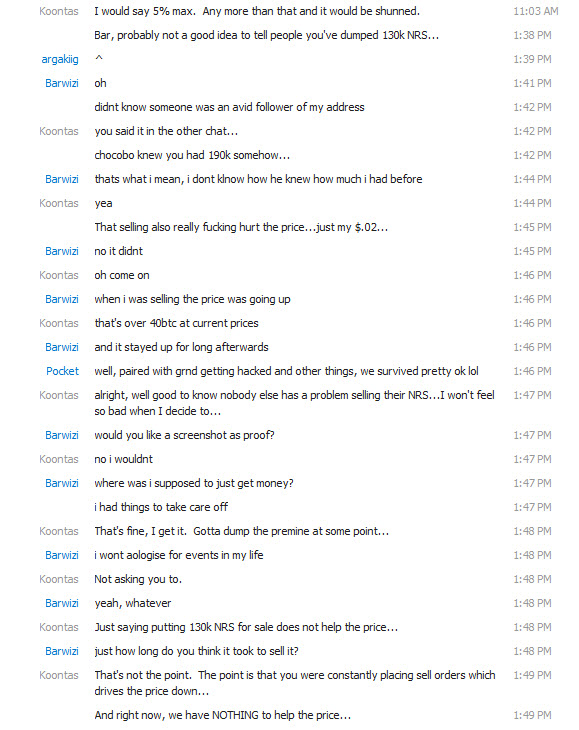Select 'we have NOTHING to help' message

tap(222, 715)
